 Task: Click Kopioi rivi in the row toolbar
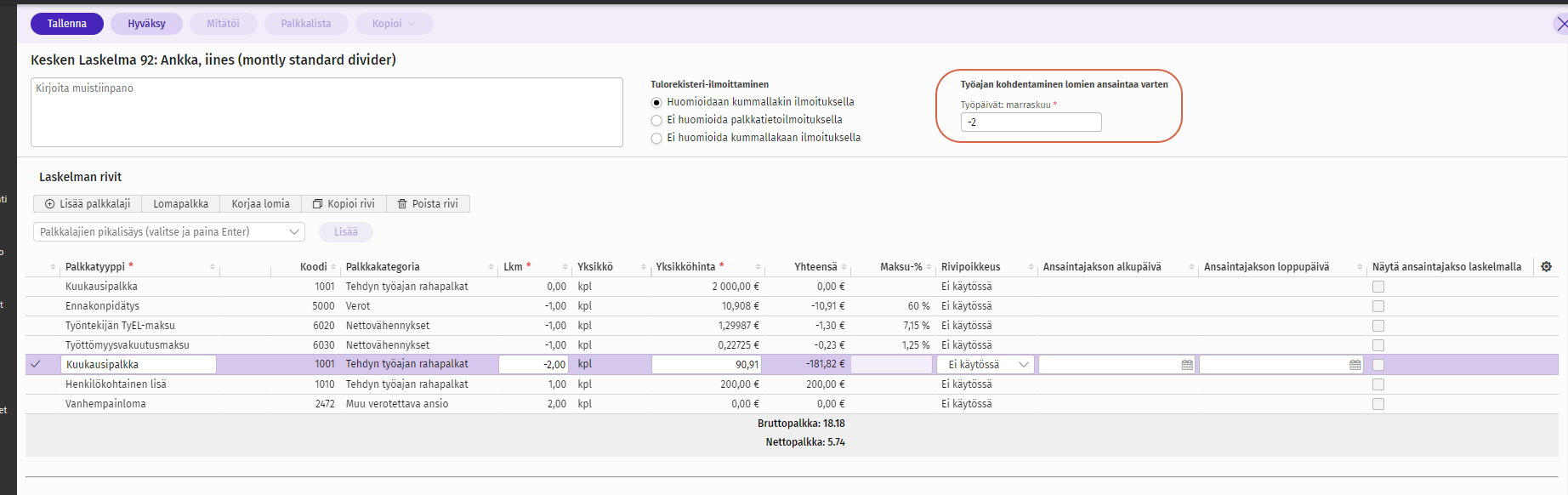click(x=344, y=204)
